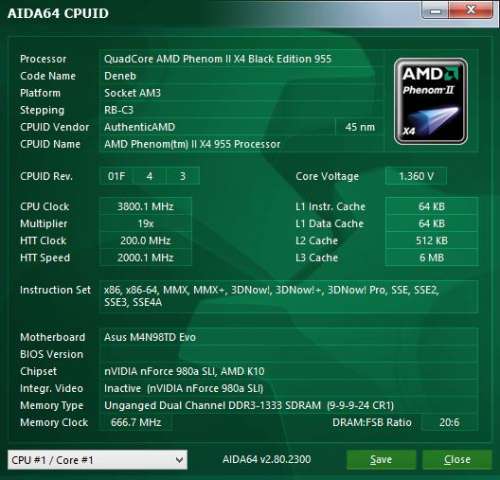Select the HTT Speed 2000.1 MHz value
500x480 pixels.
(145, 257)
